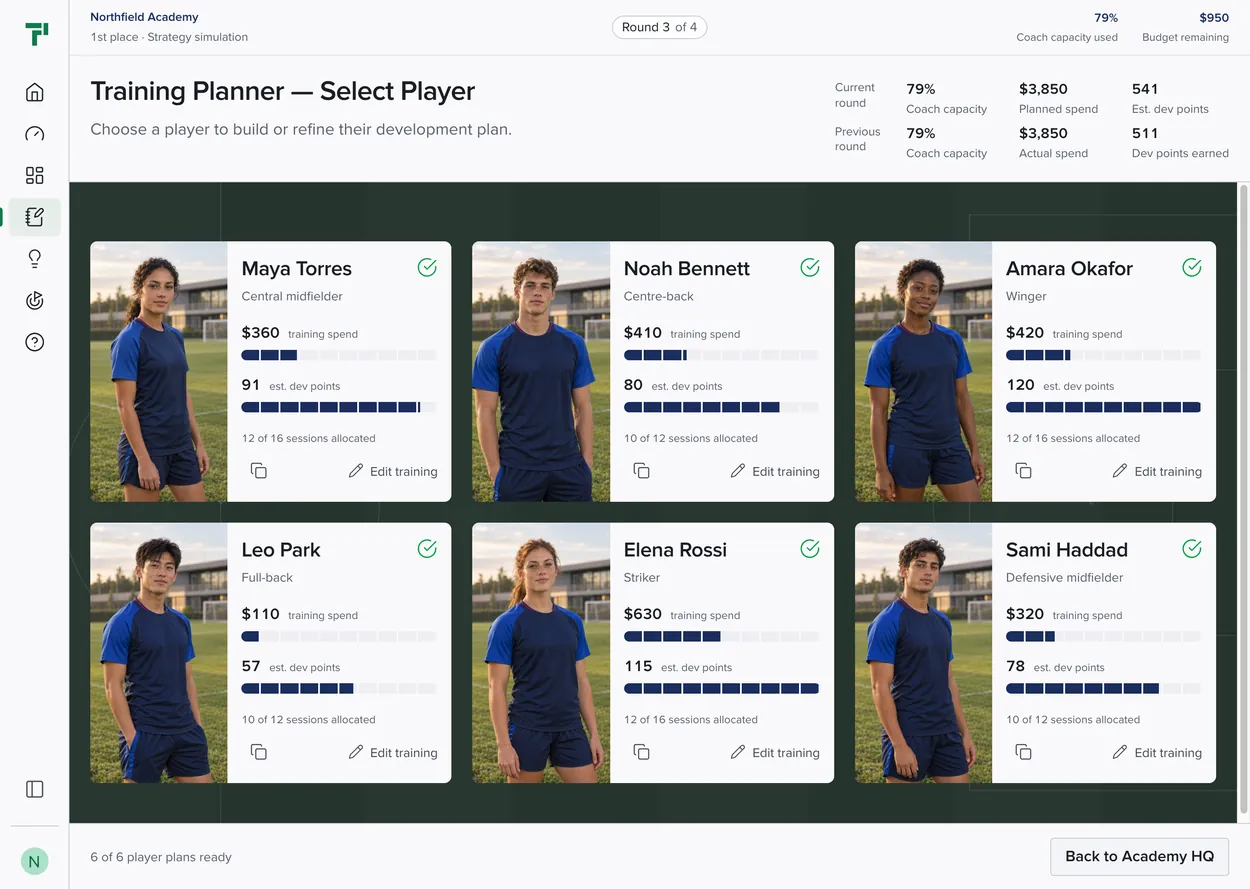Edit training for Elena Rossi
Viewport: 1250px width, 889px height.
point(775,752)
